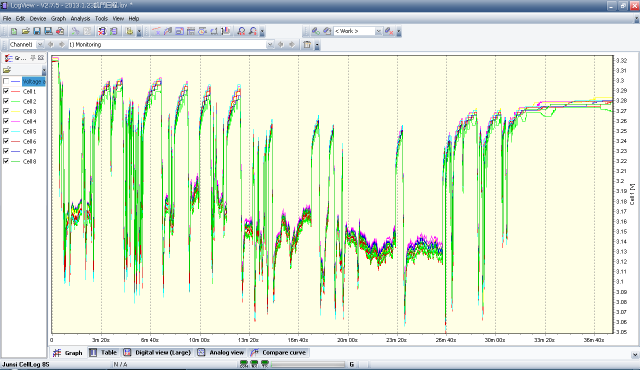Click the New file icon in toolbar
This screenshot has width=640, height=370.
14,31
